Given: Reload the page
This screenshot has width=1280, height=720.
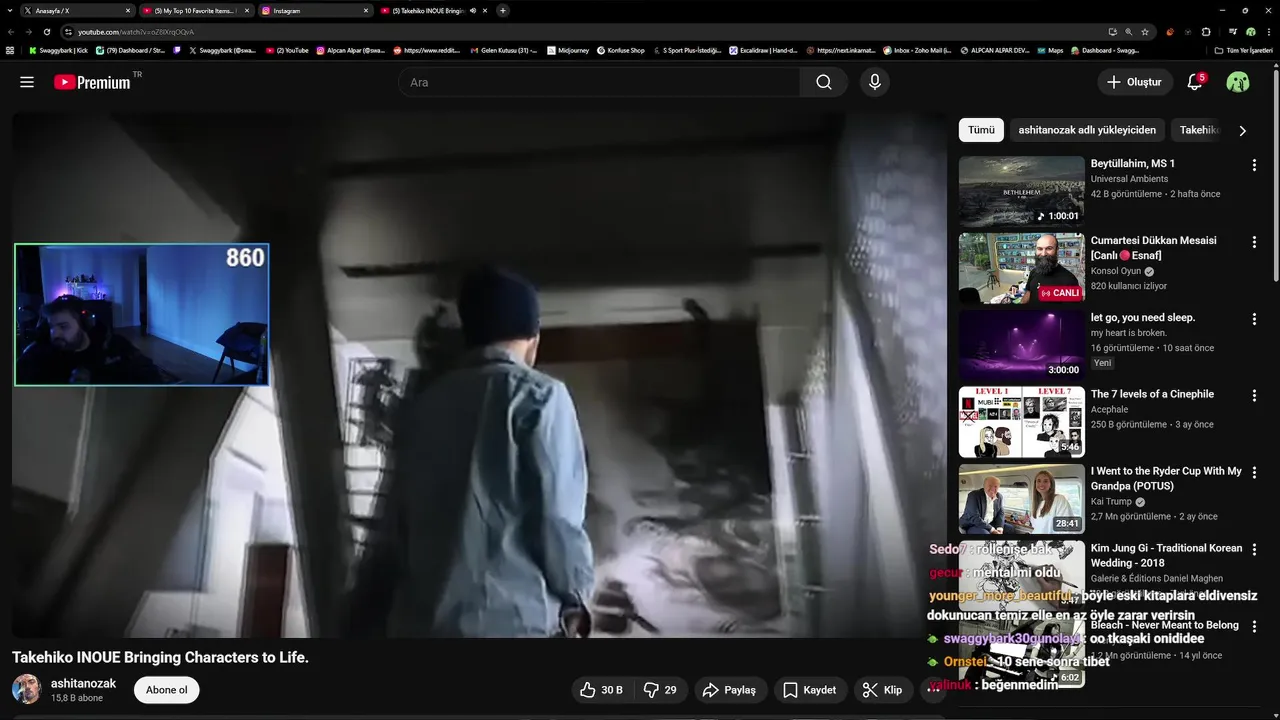Looking at the screenshot, I should point(46,32).
